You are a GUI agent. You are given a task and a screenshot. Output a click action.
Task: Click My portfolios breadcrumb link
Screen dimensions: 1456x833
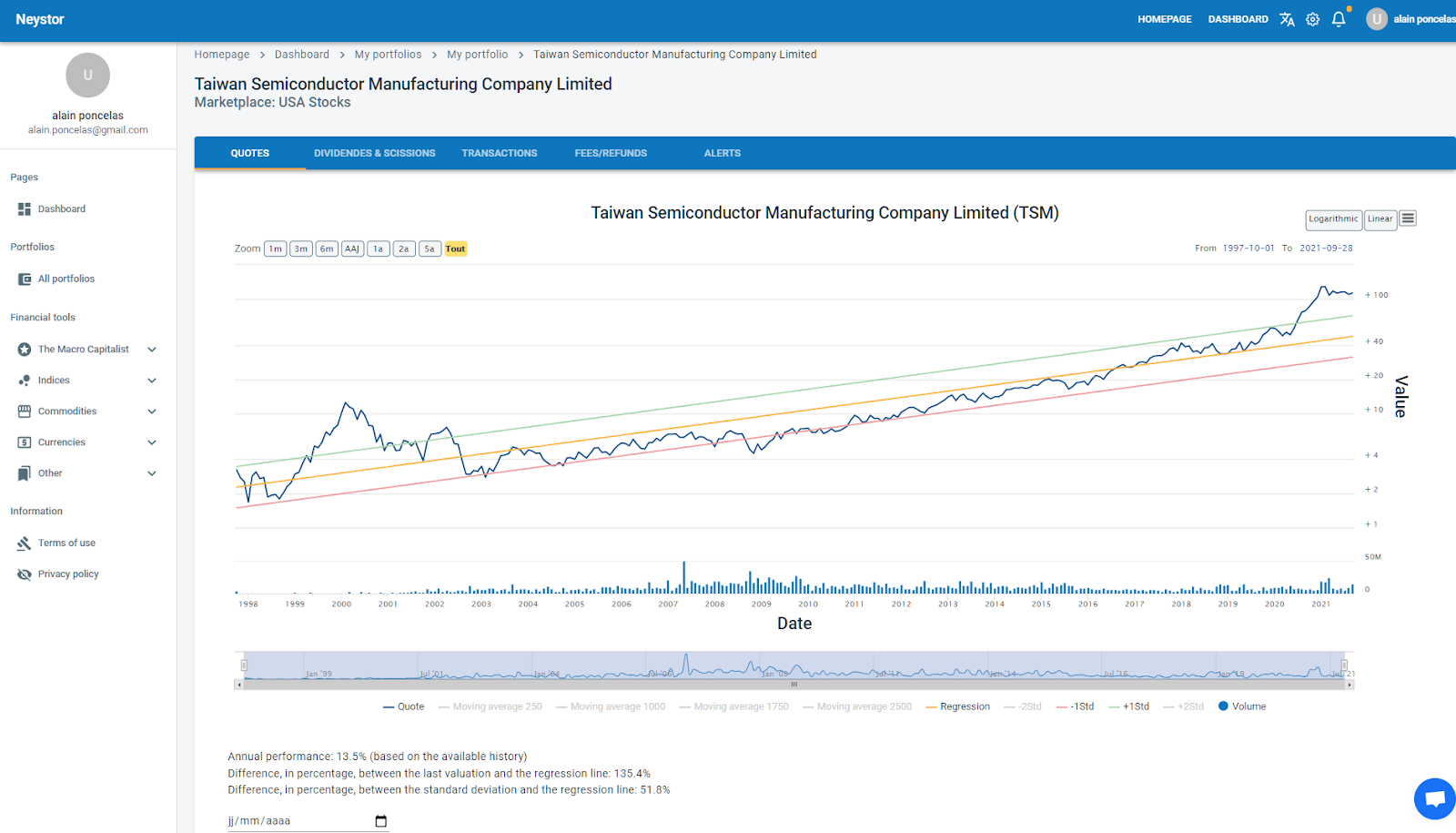(389, 55)
